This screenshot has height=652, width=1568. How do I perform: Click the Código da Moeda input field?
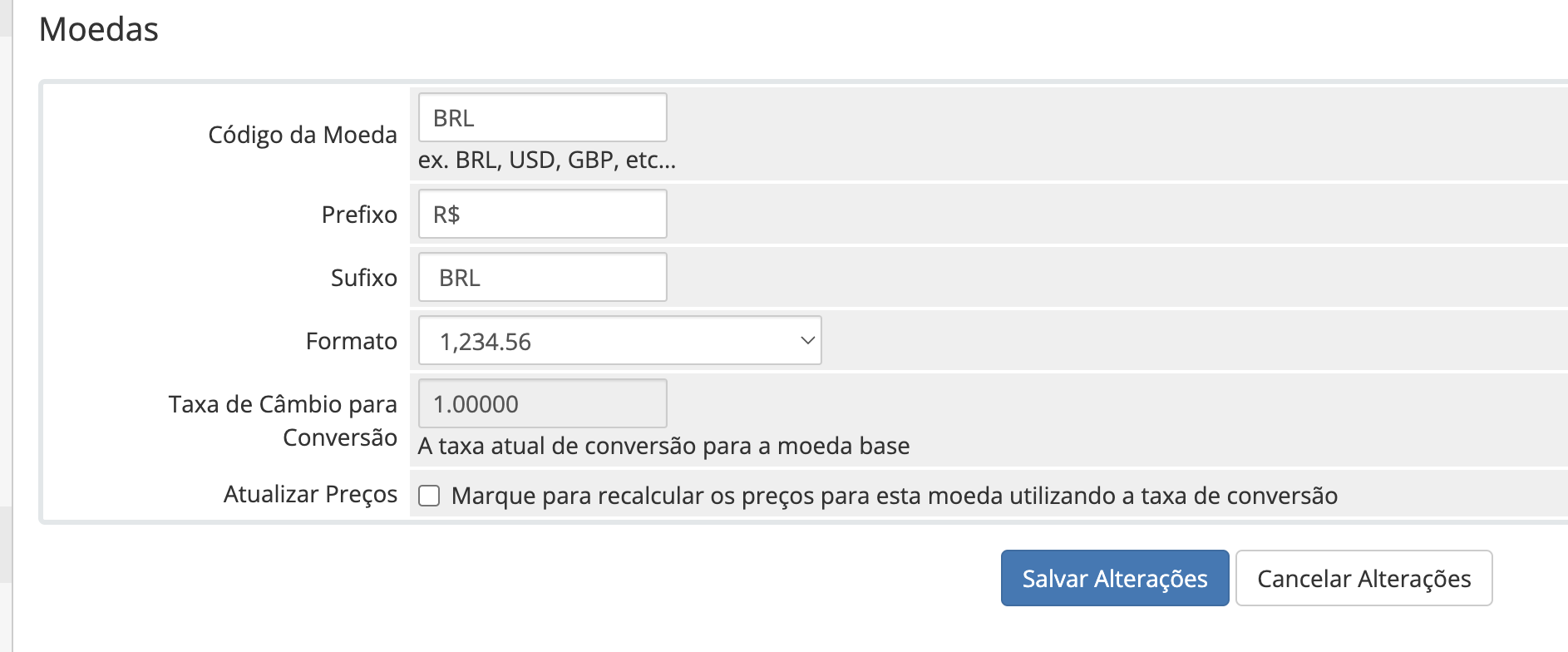click(542, 117)
